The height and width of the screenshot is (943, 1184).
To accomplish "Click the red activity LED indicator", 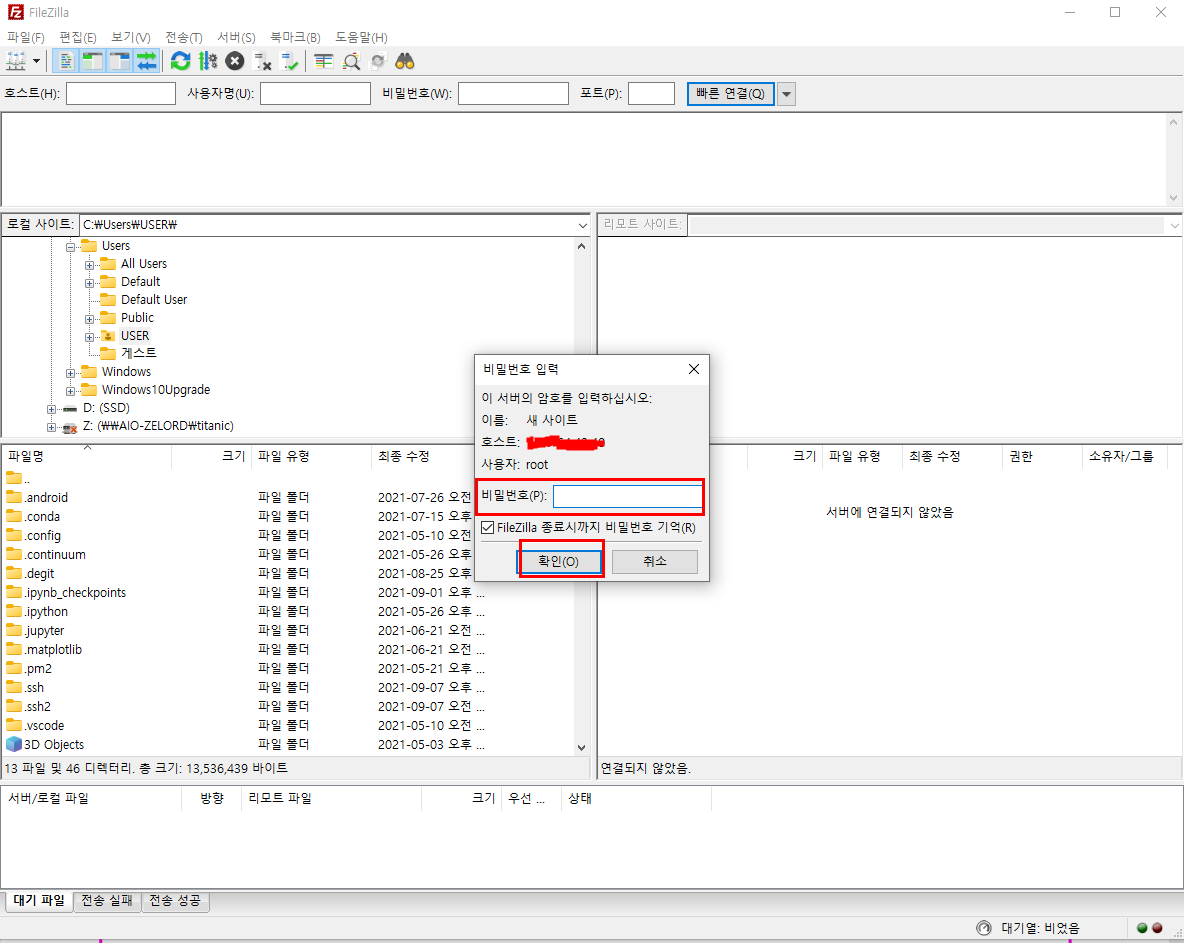I will [1158, 929].
